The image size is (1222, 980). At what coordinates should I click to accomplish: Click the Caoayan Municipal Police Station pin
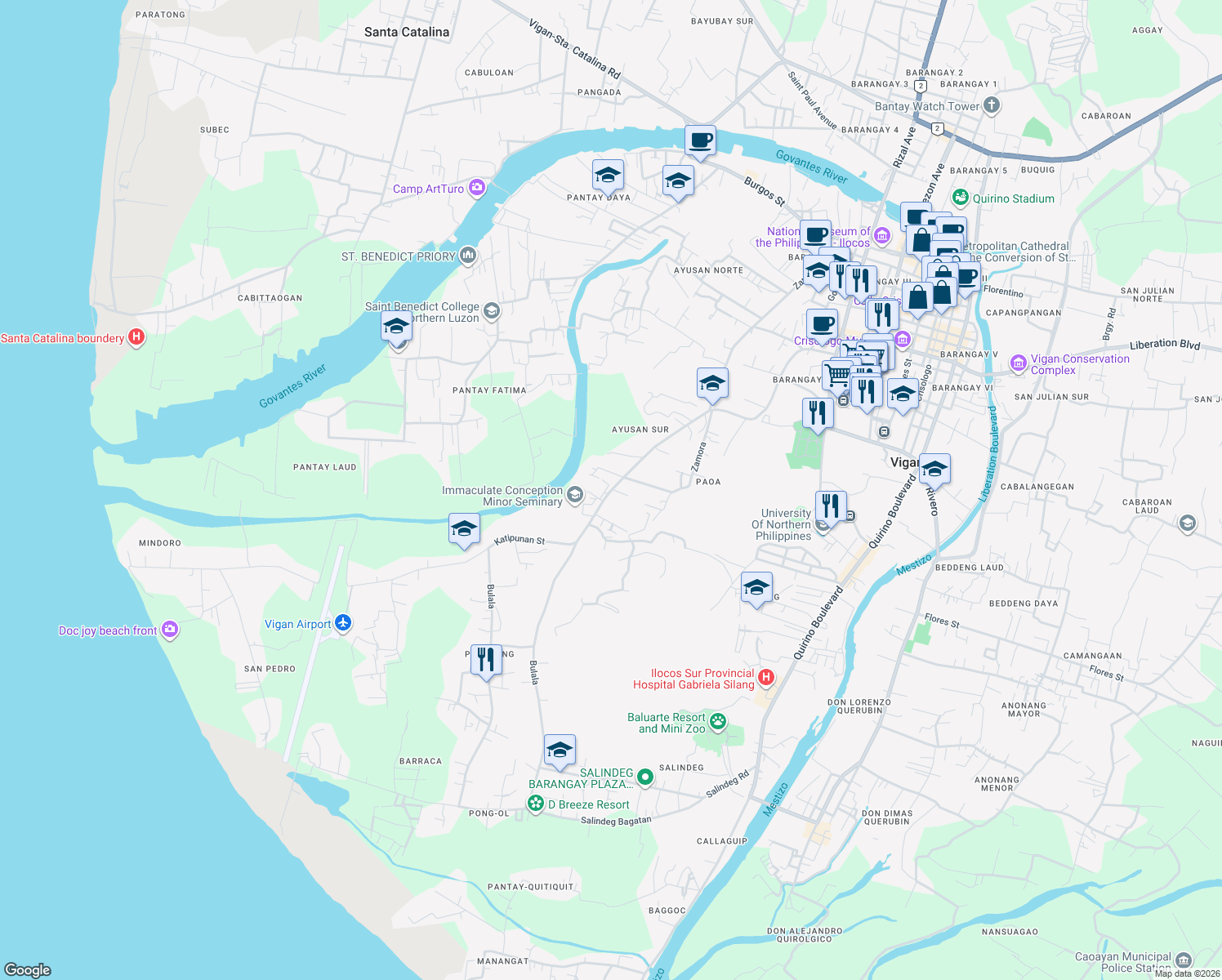(1184, 961)
